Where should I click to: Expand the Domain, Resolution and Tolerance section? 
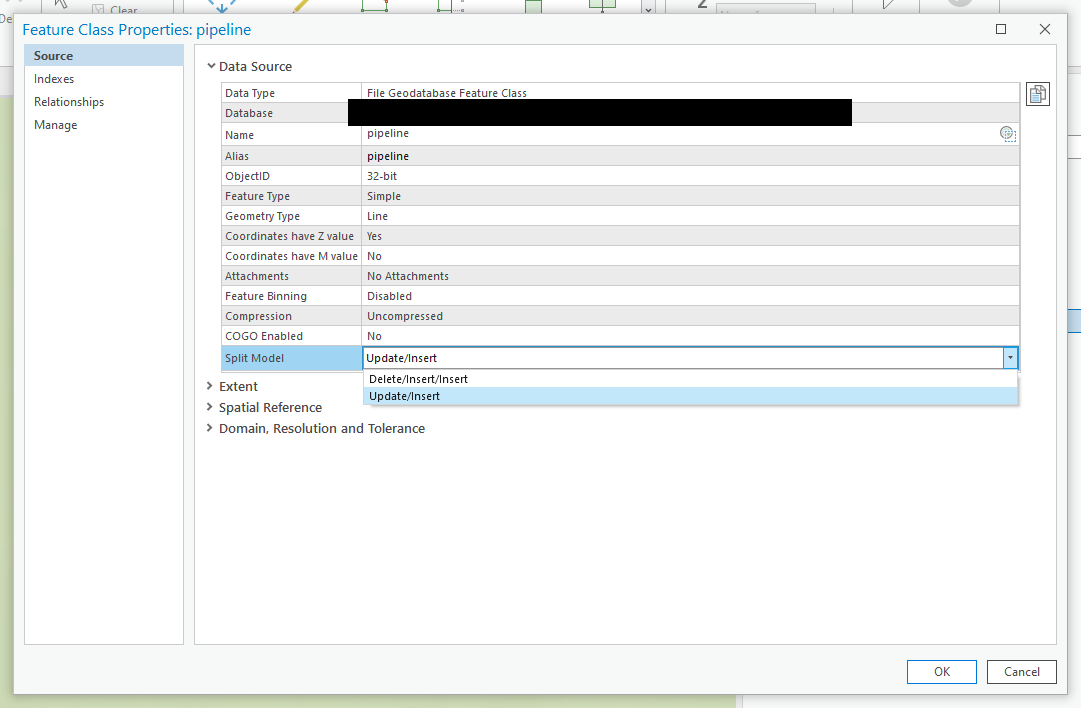click(x=210, y=428)
